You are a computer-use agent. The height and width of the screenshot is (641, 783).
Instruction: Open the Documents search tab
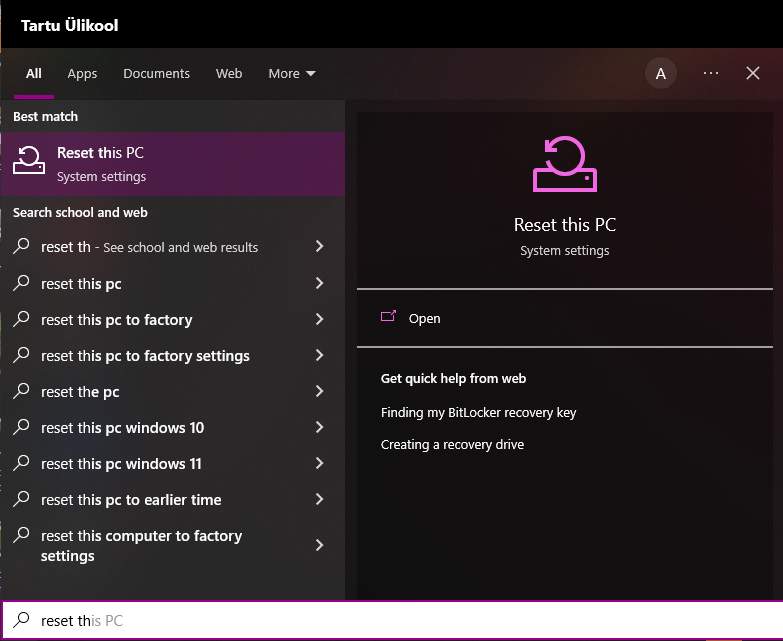(x=156, y=73)
